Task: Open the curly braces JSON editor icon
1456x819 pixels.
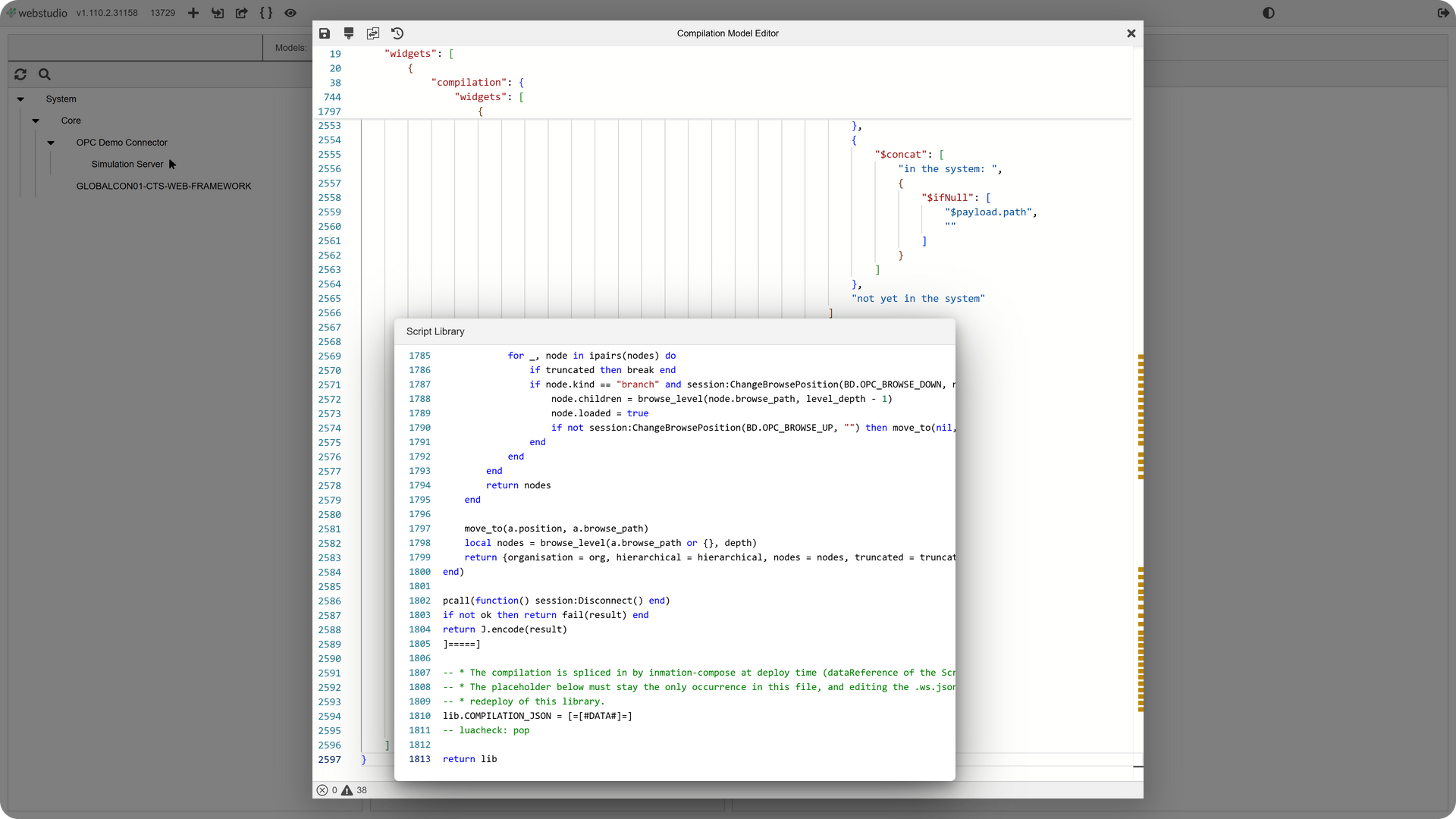Action: 266,13
